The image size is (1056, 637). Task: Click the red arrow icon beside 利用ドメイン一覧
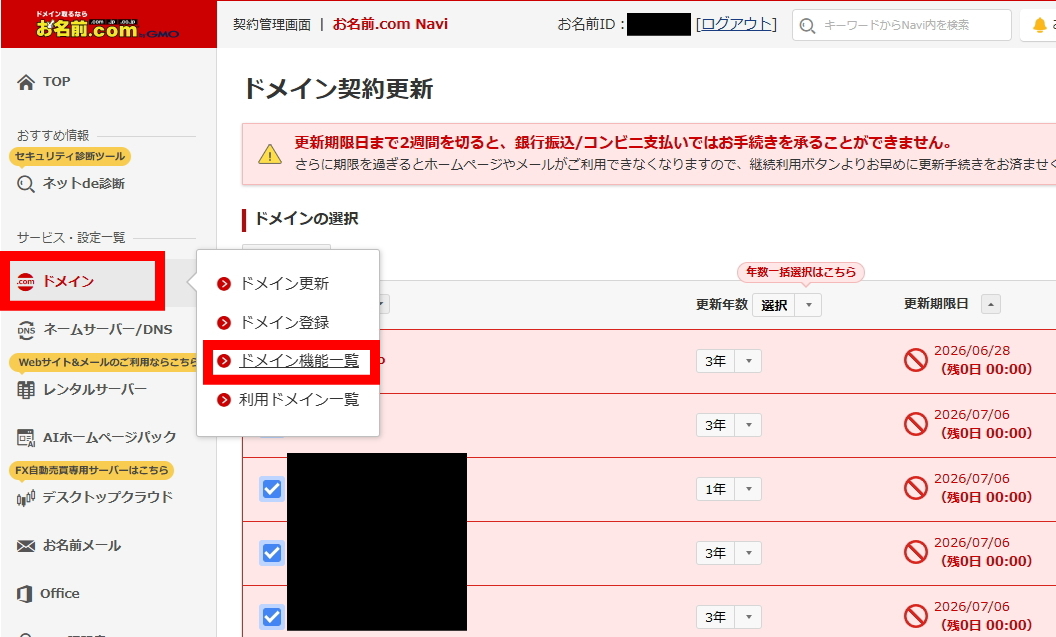click(x=224, y=400)
